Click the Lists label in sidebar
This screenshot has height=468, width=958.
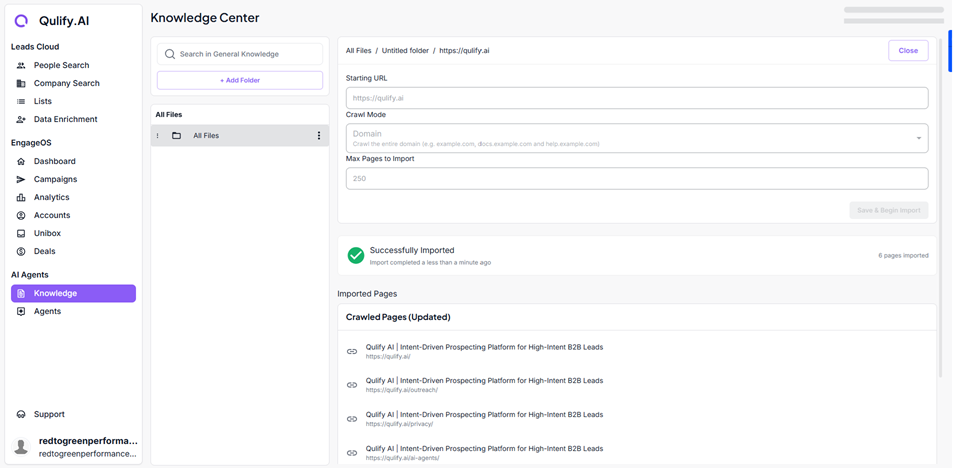(43, 101)
